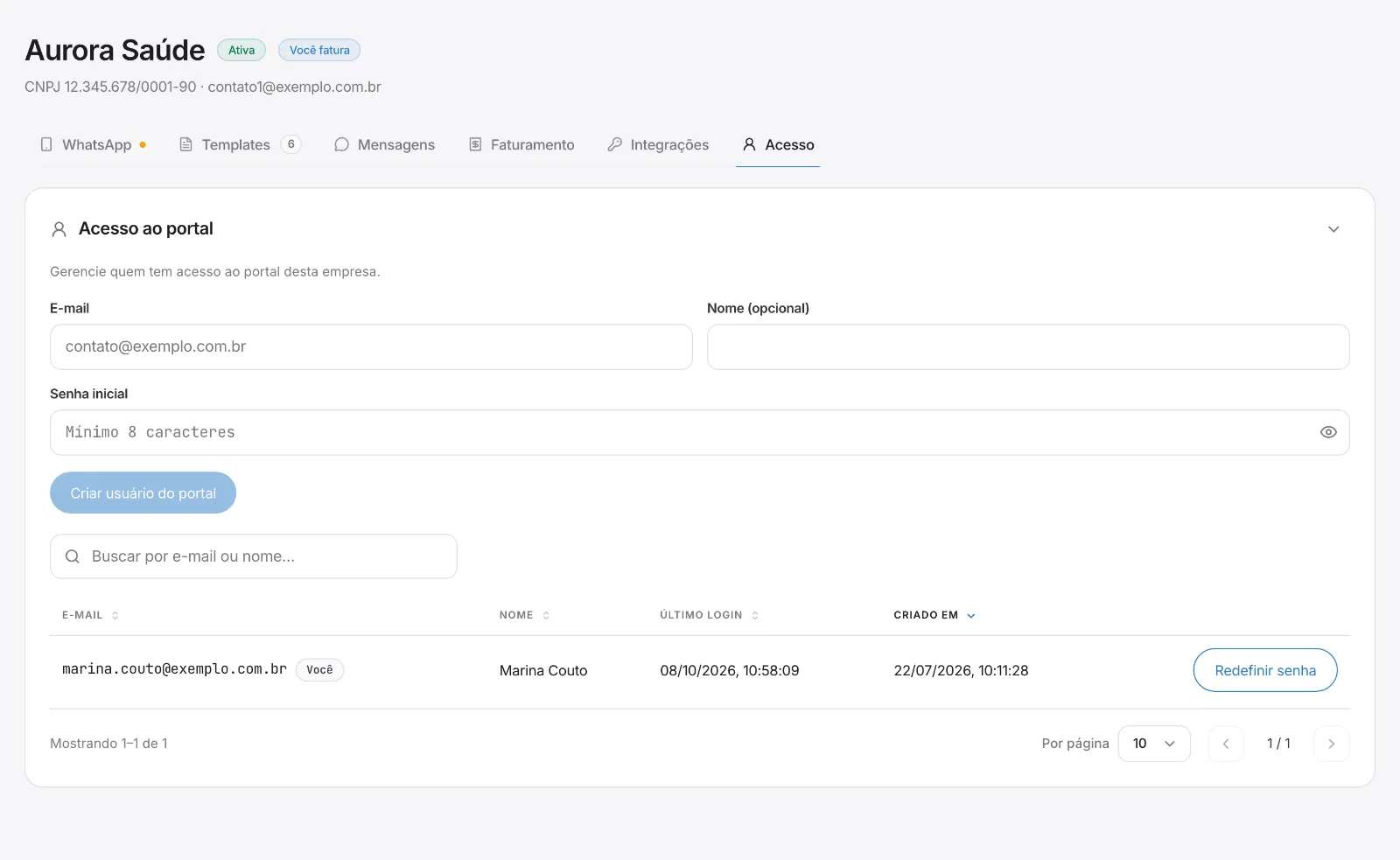
Task: Select the Acesso tab
Action: point(778,144)
